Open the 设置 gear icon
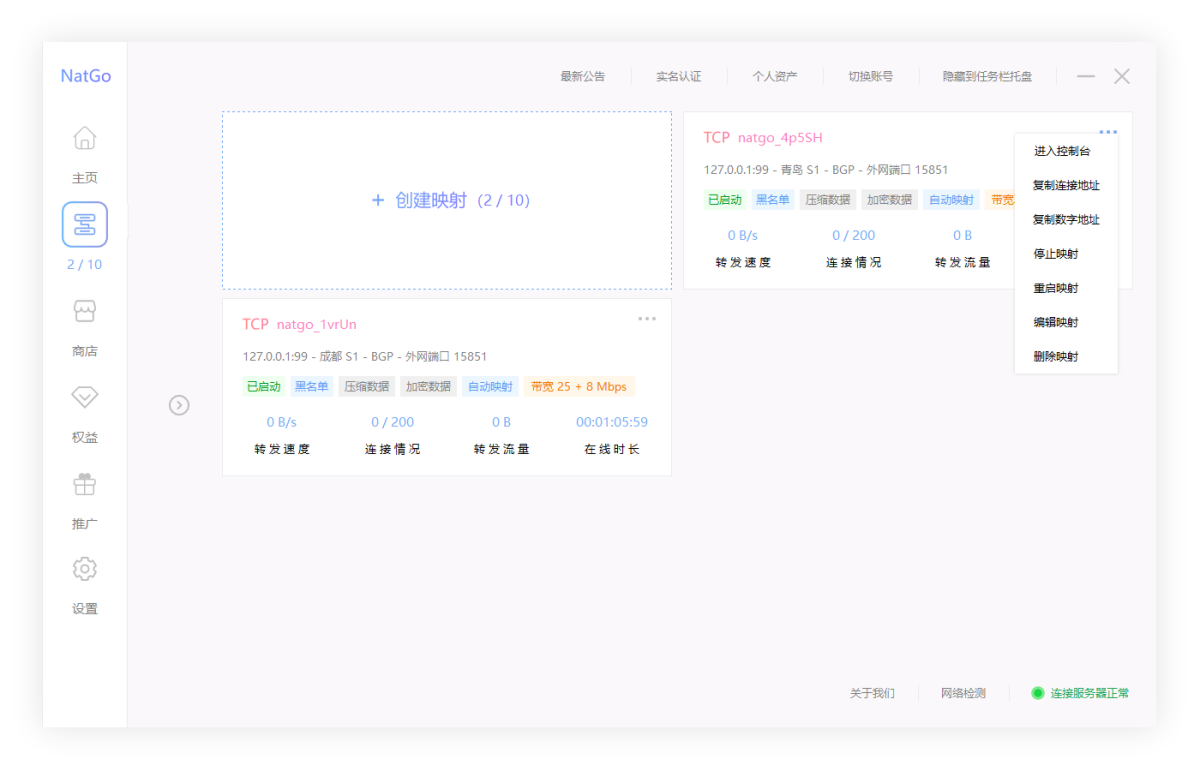The width and height of the screenshot is (1200, 771). 85,569
